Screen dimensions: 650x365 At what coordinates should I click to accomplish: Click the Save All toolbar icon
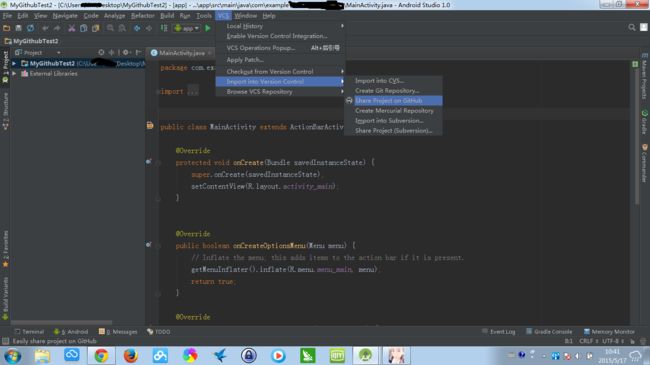pos(18,28)
